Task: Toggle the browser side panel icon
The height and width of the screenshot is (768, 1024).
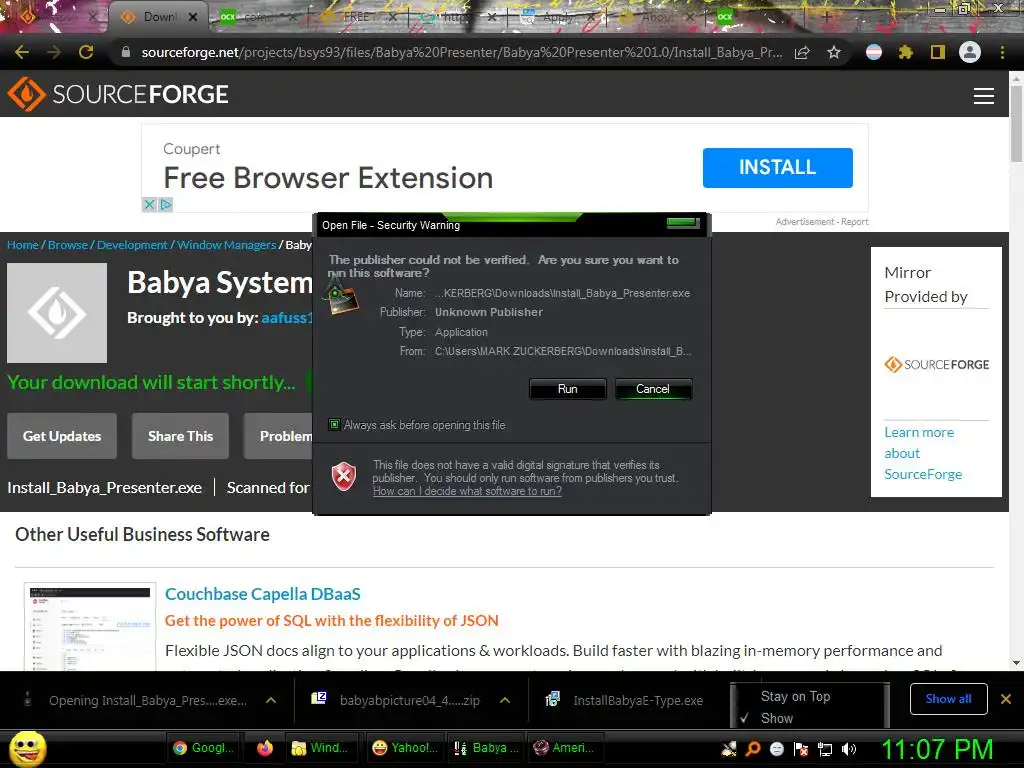Action: [x=938, y=52]
